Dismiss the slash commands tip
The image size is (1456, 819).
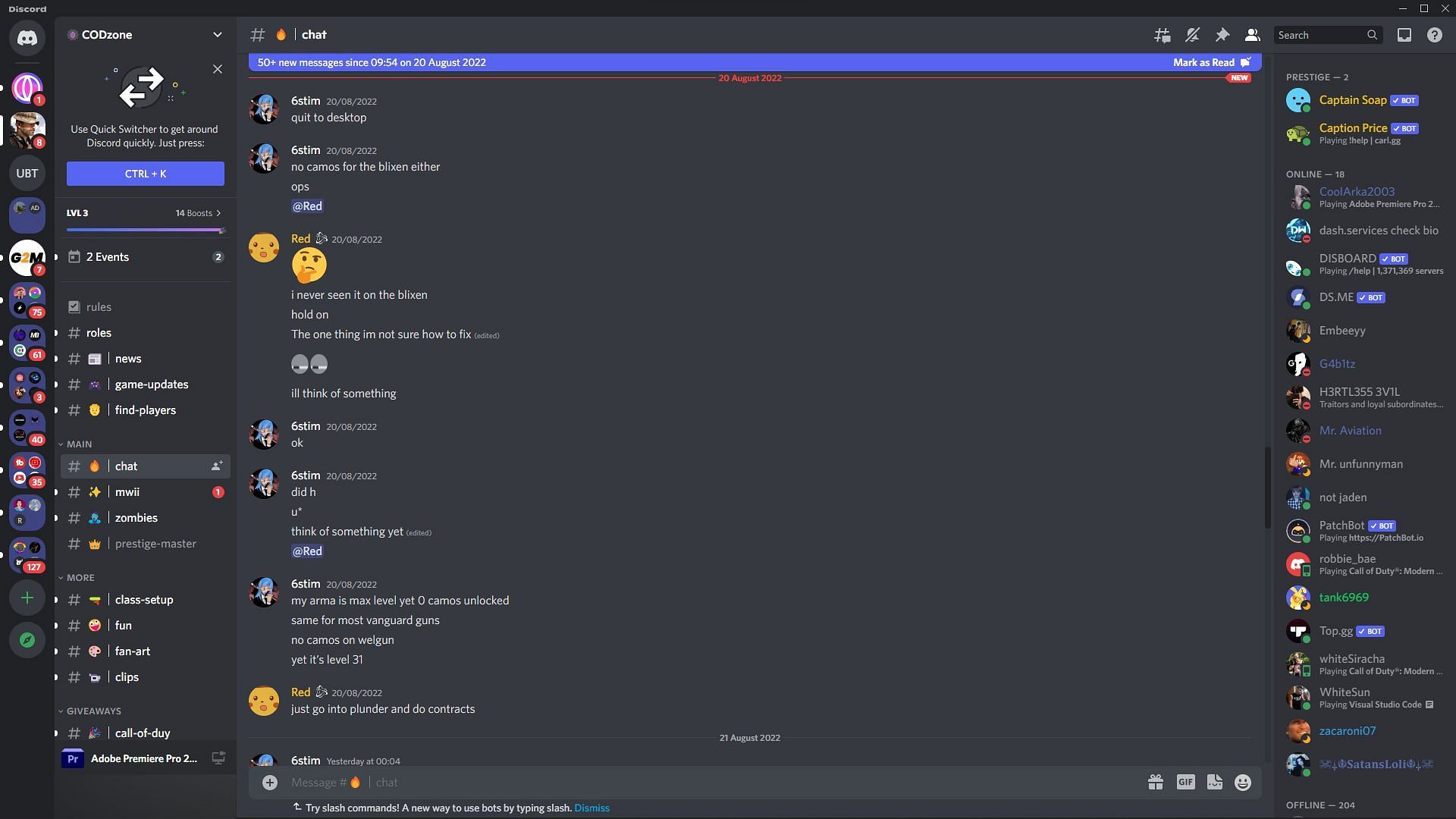591,807
